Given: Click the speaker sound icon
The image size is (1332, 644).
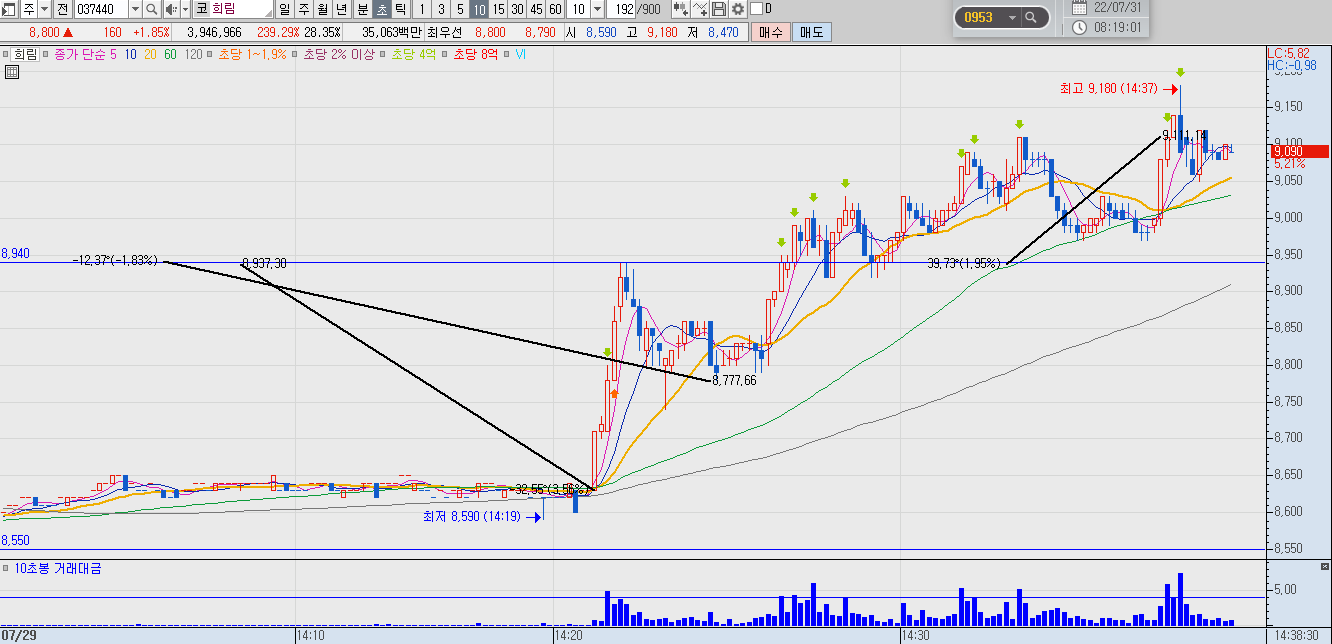Looking at the screenshot, I should coord(170,9).
